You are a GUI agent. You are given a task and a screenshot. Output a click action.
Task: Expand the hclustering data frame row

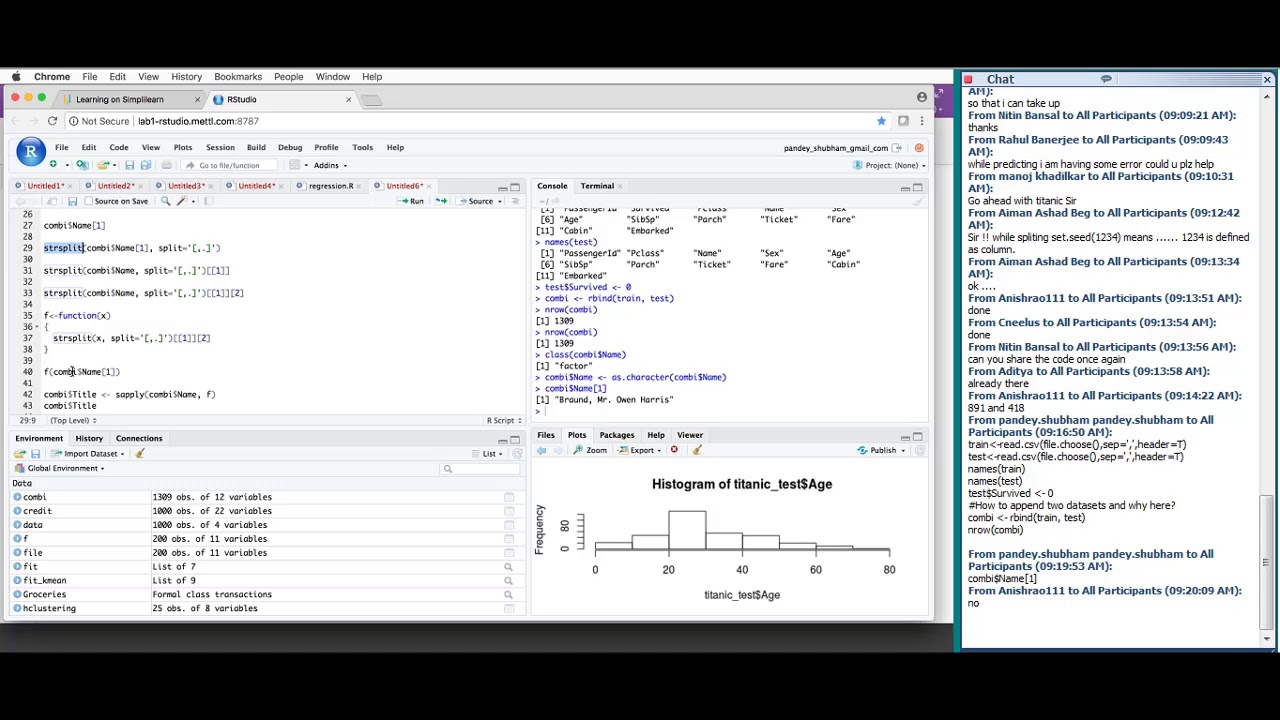(17, 609)
